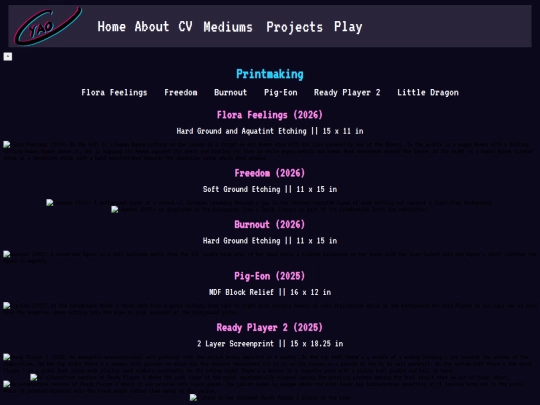Click the small broken image below the logo

pyautogui.click(x=8, y=56)
